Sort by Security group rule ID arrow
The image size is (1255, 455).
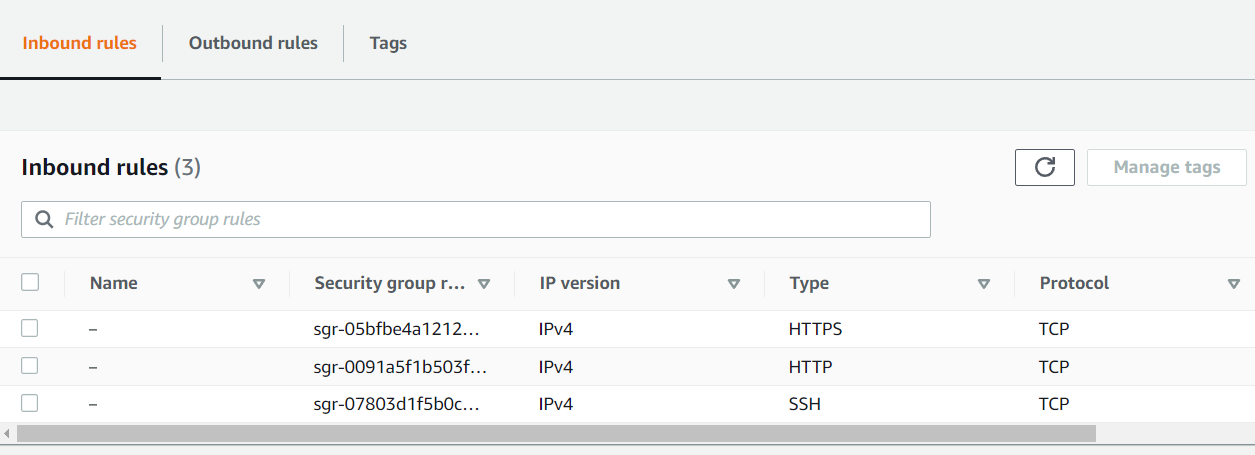tap(484, 284)
